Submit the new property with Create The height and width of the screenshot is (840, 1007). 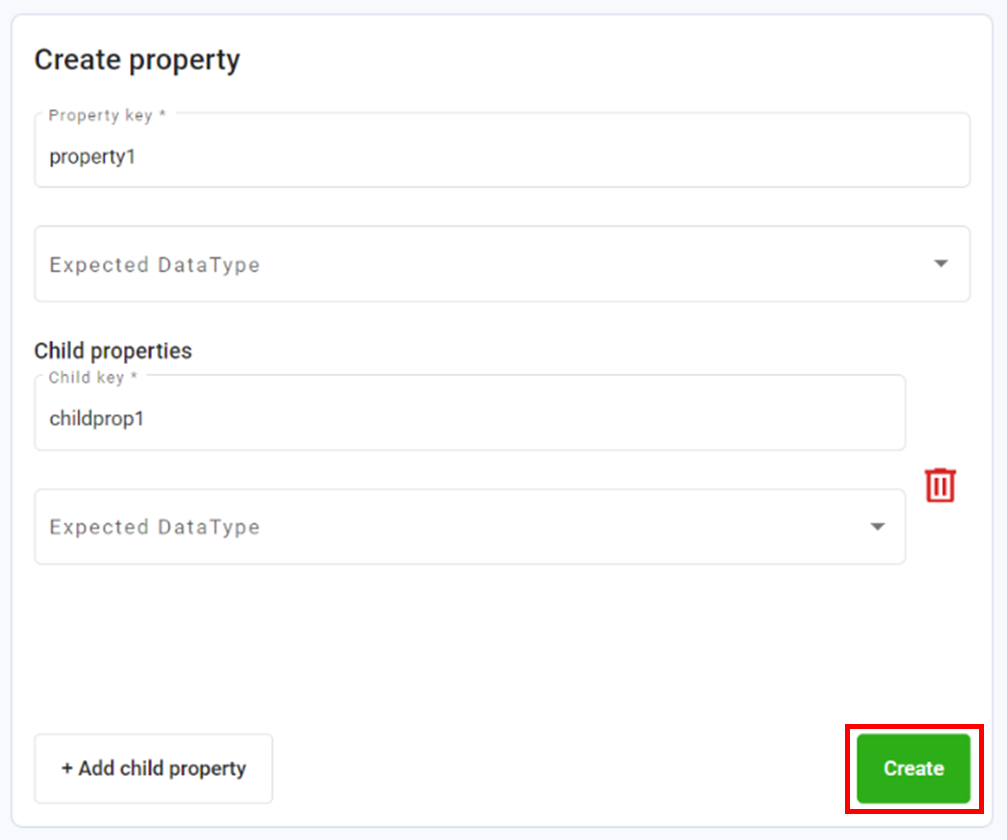(x=911, y=769)
